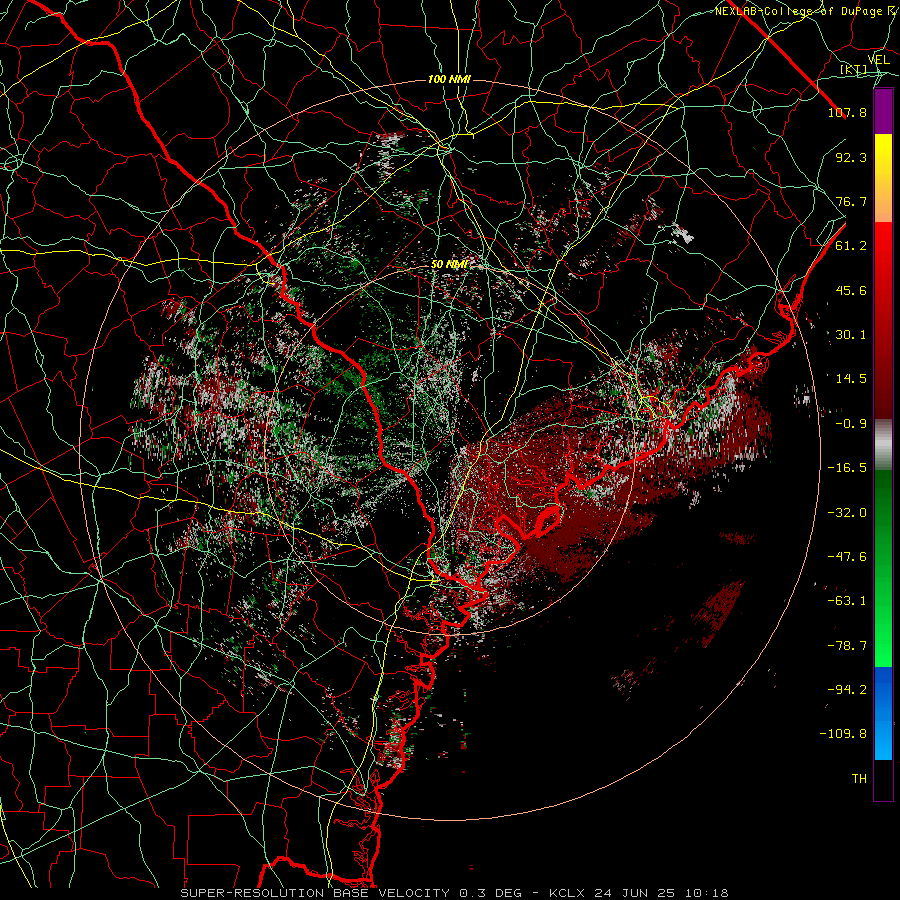Select the -109.8 velocity scale value
This screenshot has height=900, width=900.
(843, 734)
